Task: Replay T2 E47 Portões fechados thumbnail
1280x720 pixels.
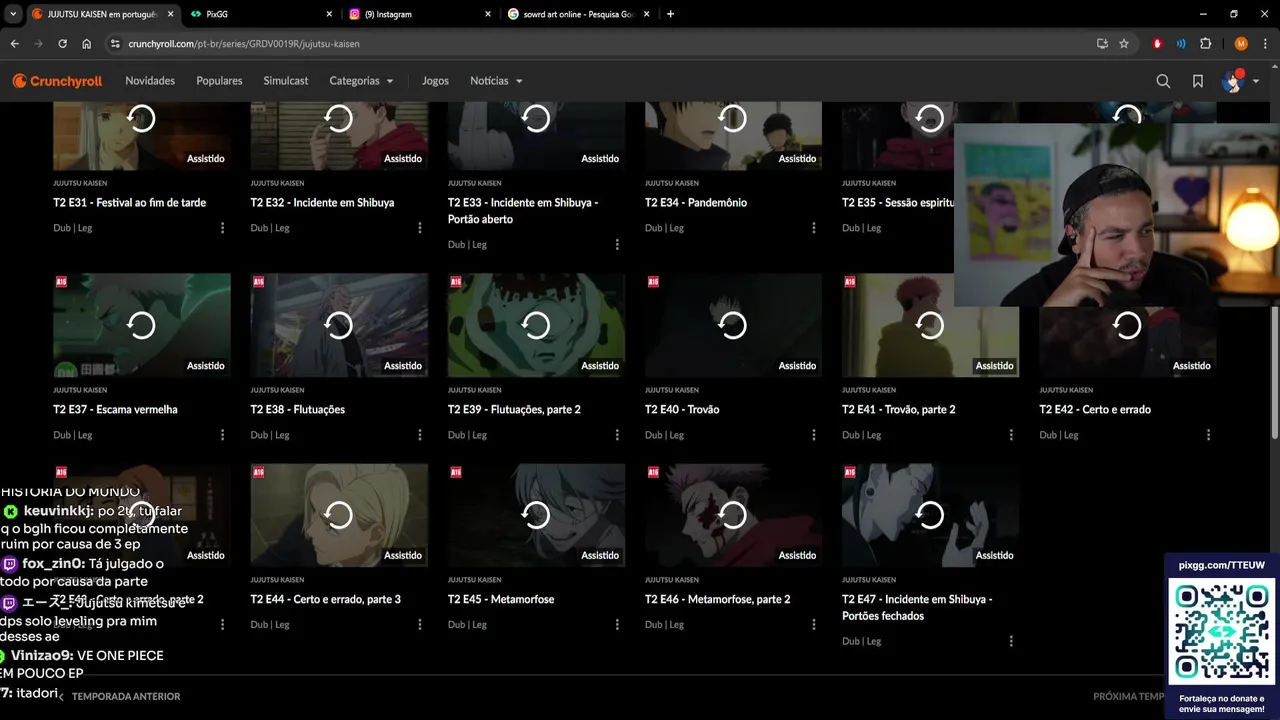Action: (x=930, y=515)
